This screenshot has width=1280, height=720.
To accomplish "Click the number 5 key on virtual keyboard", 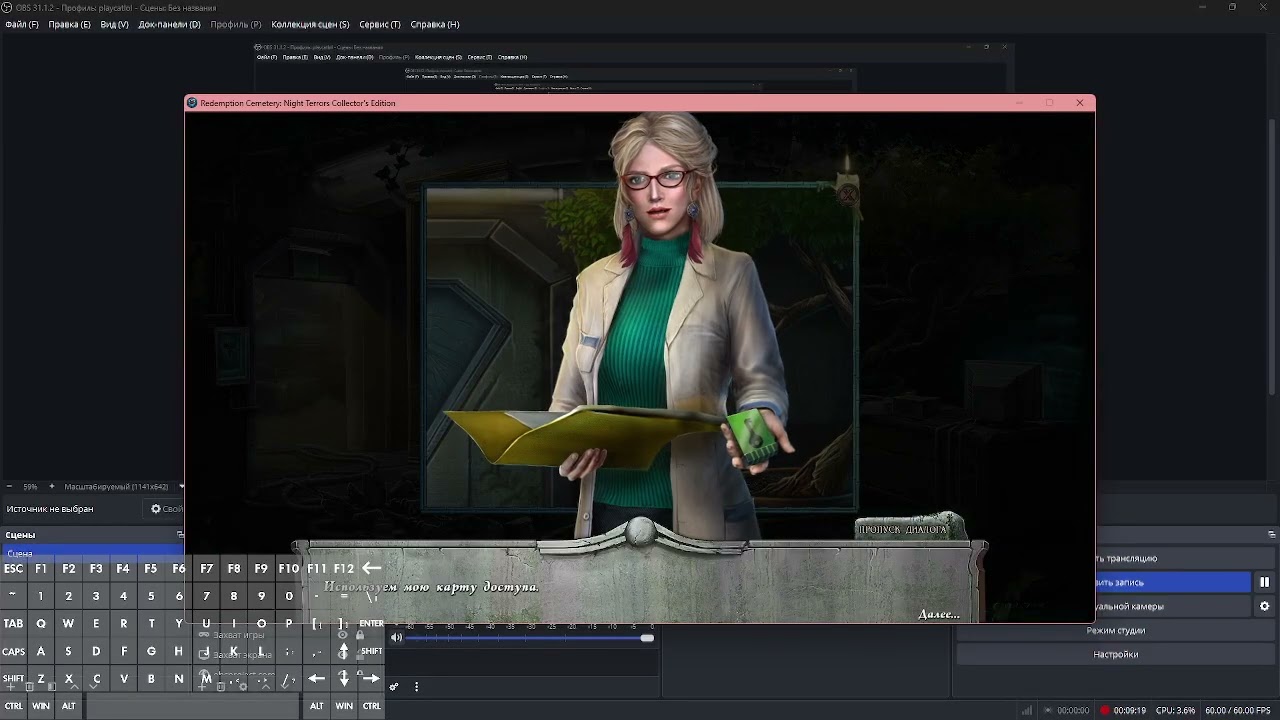I will coord(151,596).
